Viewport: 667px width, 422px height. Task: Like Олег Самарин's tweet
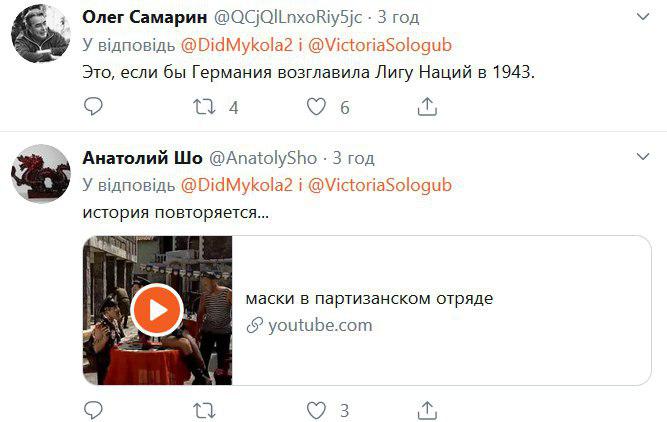tap(316, 106)
